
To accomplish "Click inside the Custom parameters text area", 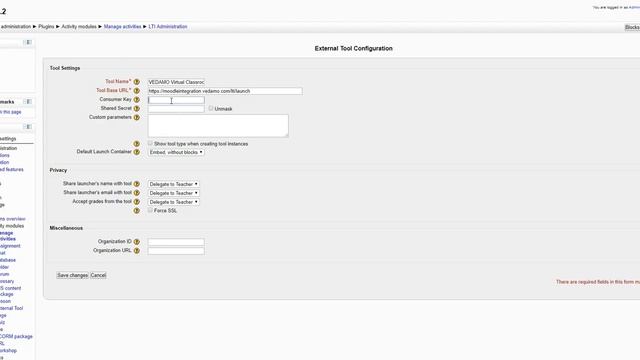I will (218, 126).
